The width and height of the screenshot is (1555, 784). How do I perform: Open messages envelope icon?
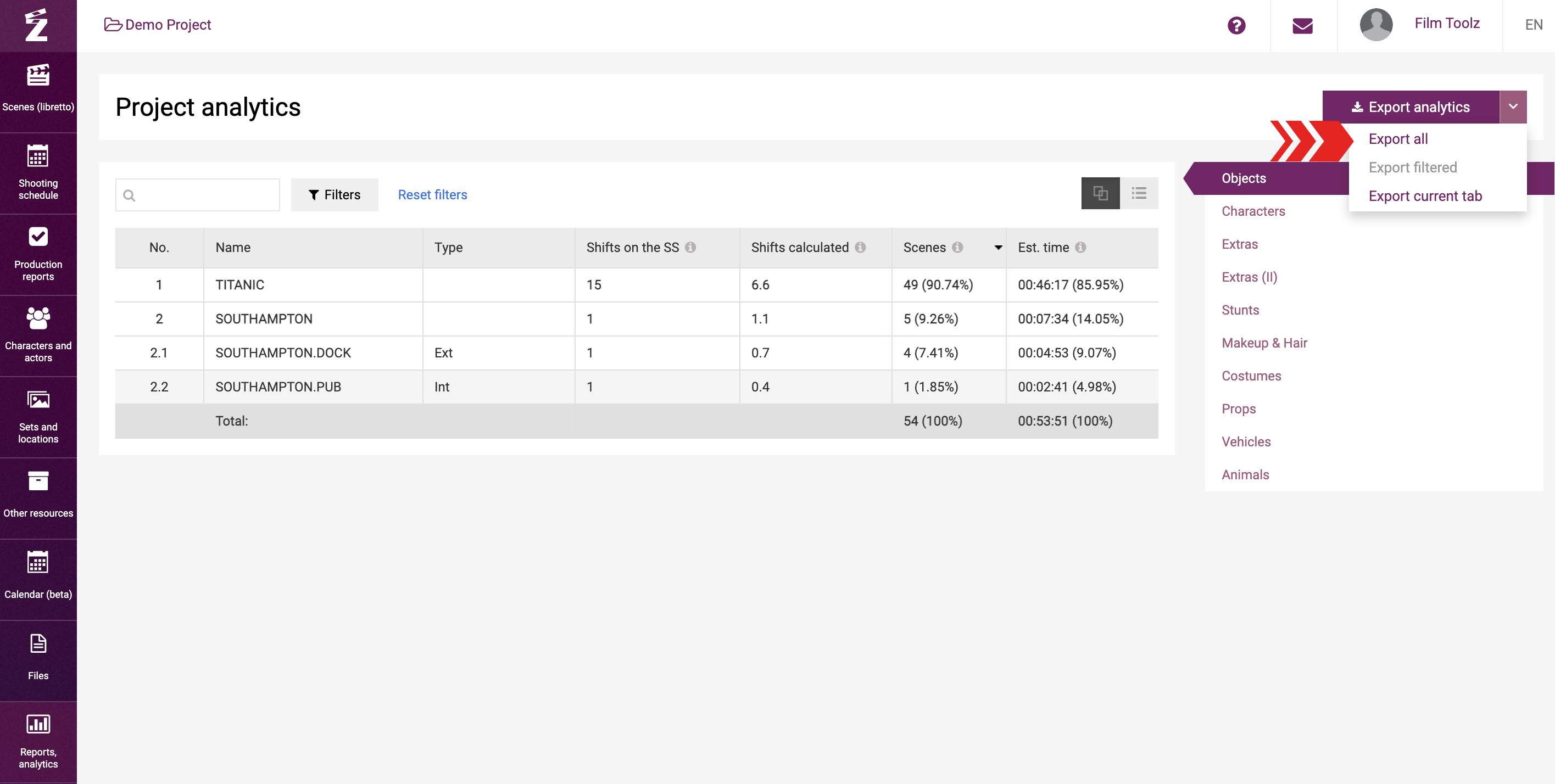coord(1302,25)
